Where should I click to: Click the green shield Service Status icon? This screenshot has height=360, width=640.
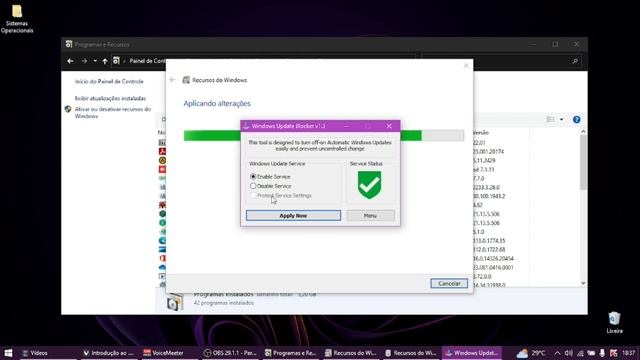tap(369, 185)
